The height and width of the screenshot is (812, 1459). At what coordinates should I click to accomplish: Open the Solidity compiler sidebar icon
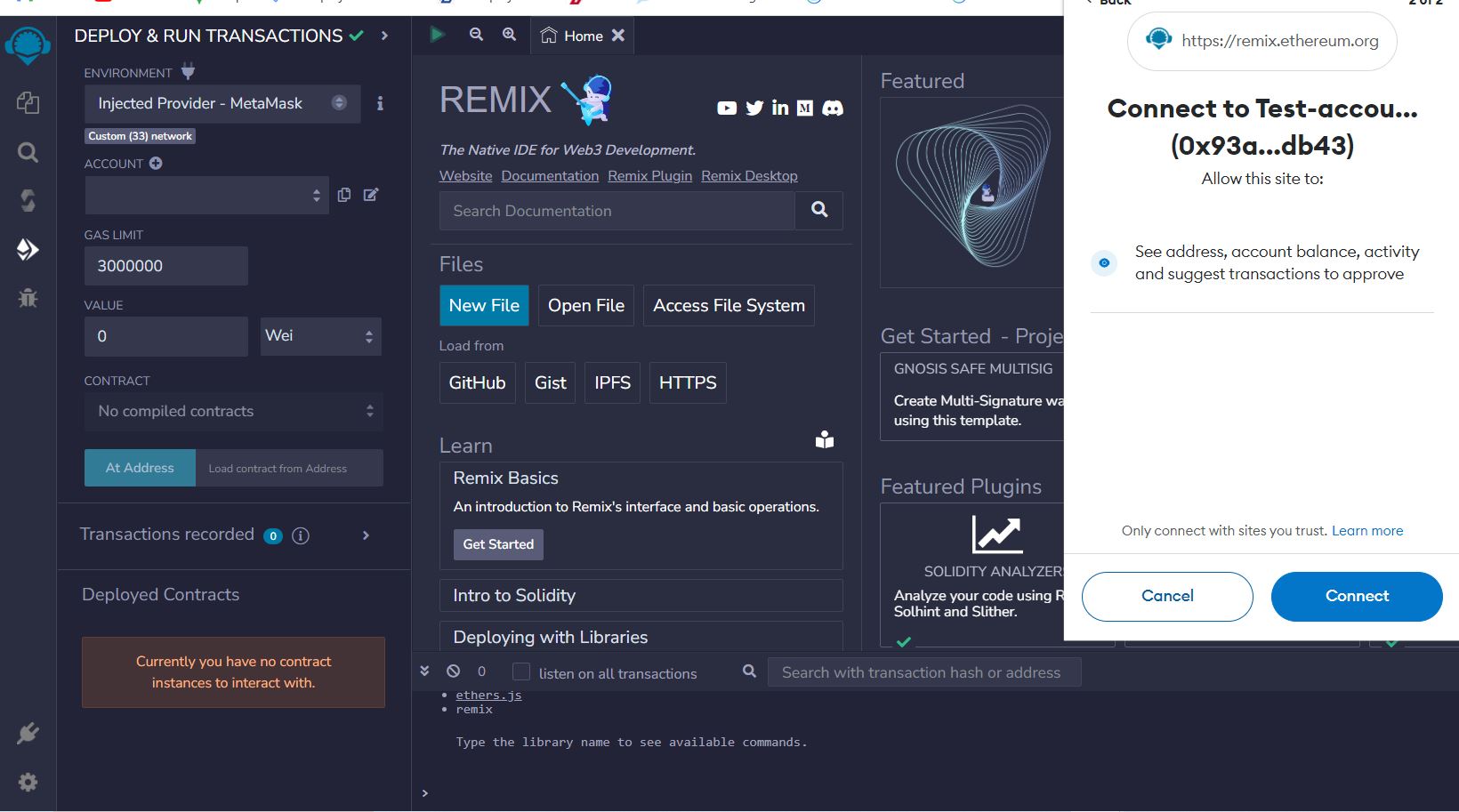coord(28,201)
